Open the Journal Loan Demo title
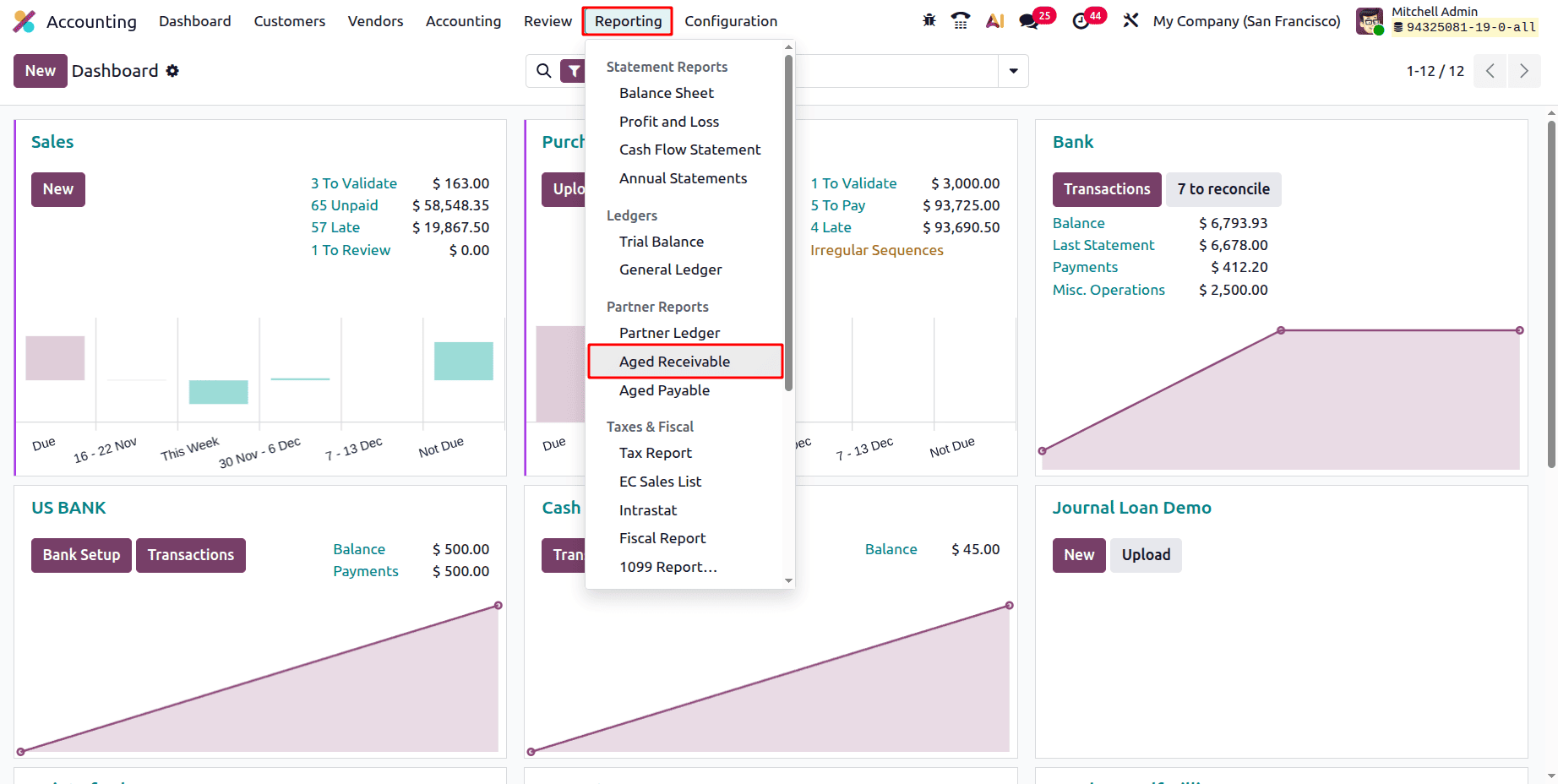The width and height of the screenshot is (1558, 784). [1132, 508]
